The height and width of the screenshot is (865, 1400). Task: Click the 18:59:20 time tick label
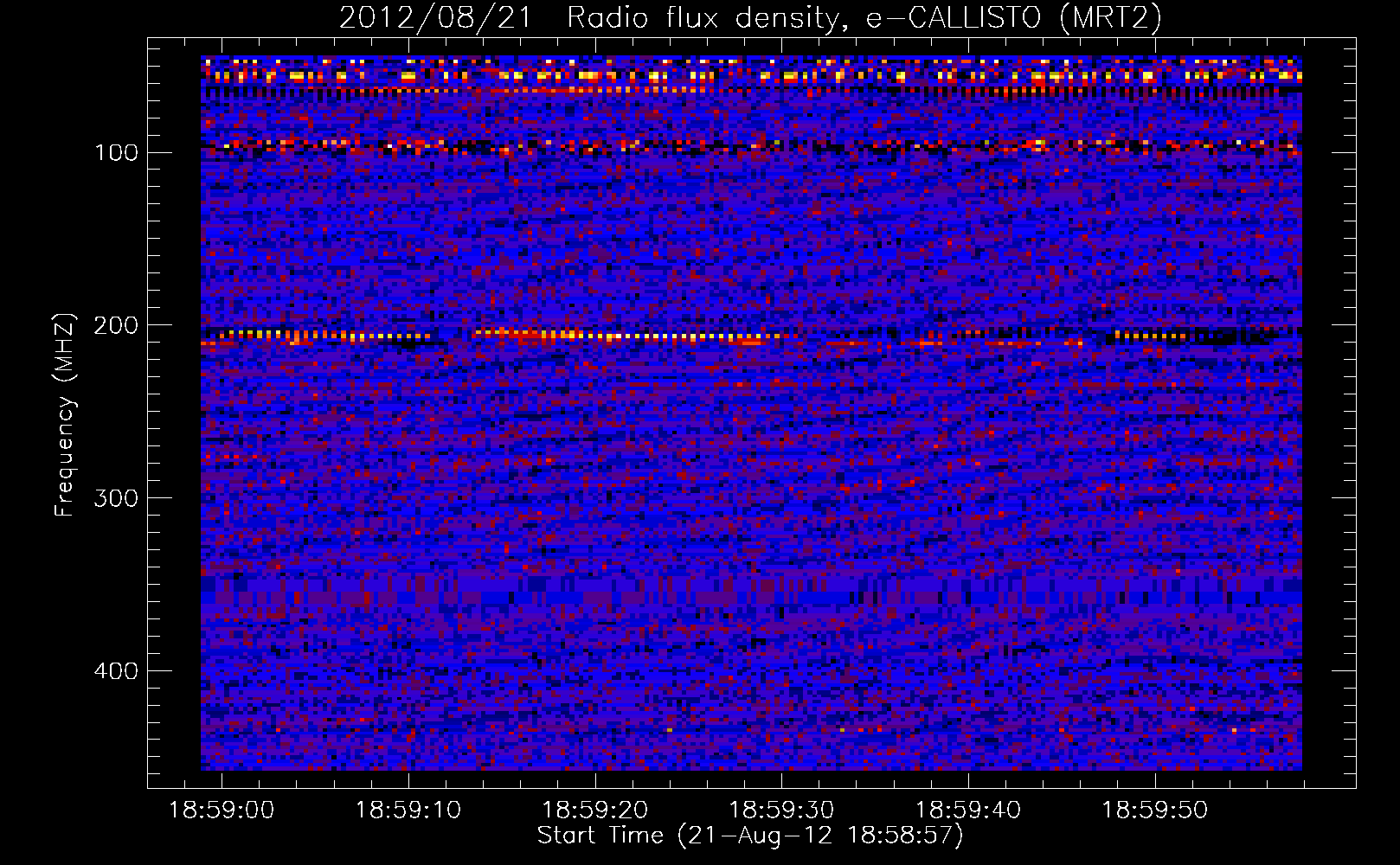point(594,811)
